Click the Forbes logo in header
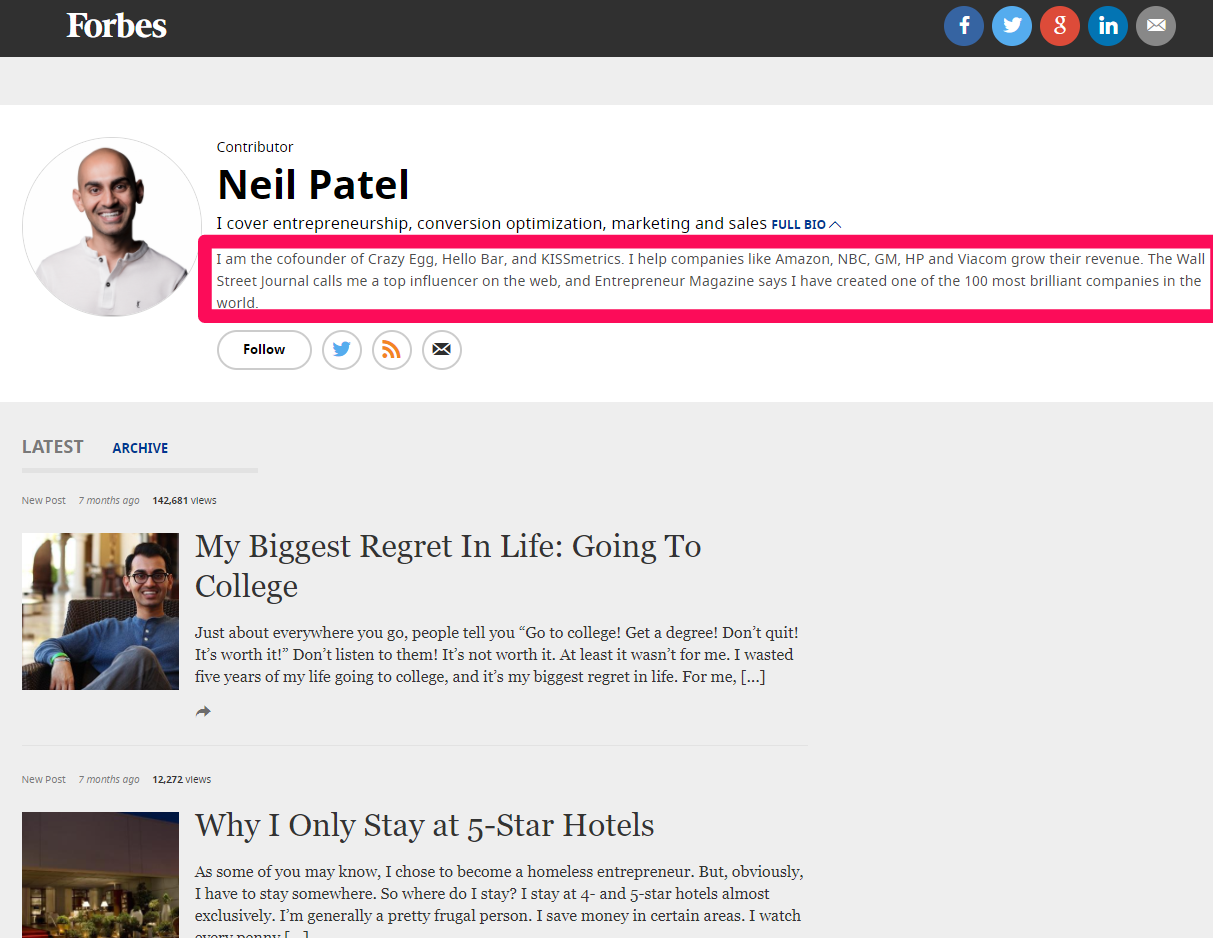This screenshot has height=938, width=1213. (x=117, y=26)
